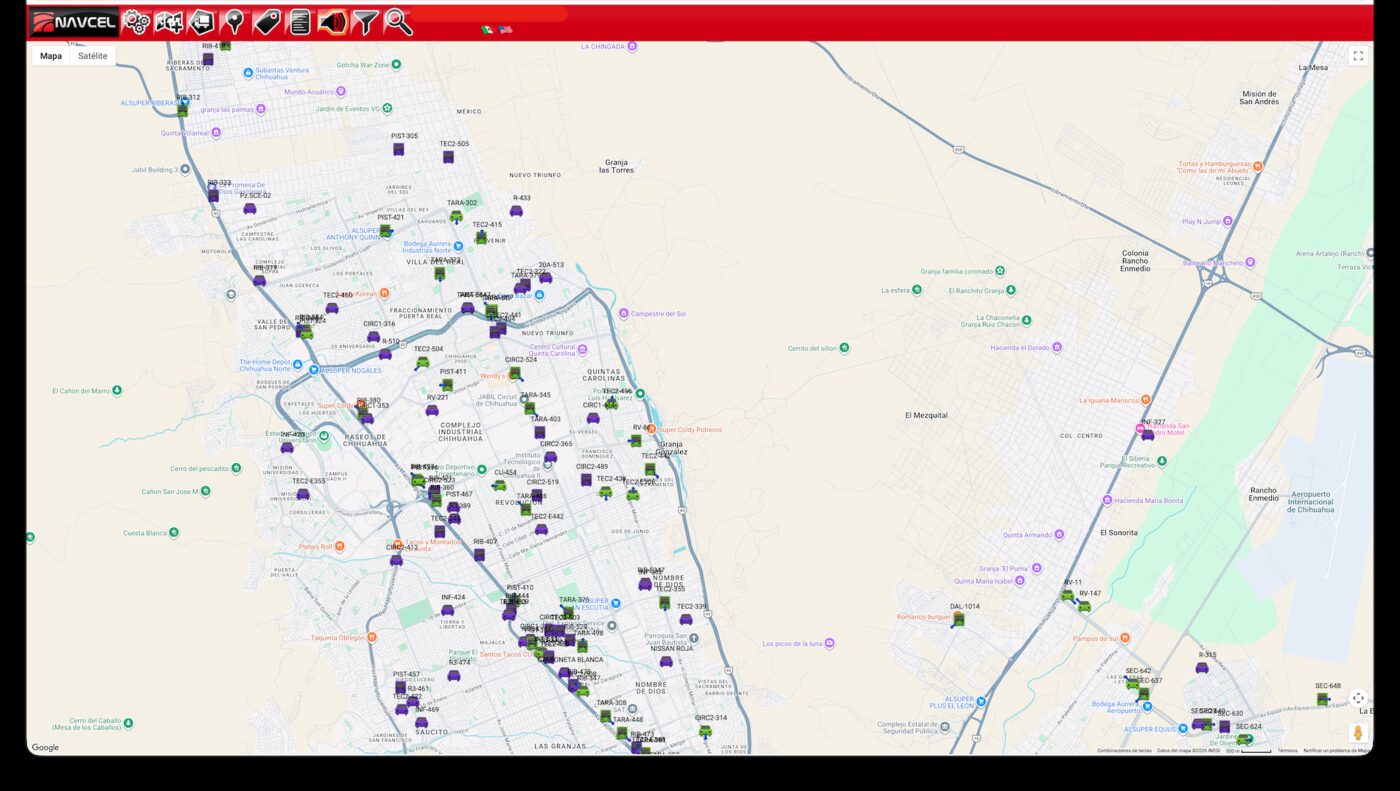Viewport: 1400px width, 791px height.
Task: Open the reports document toolbar icon
Action: (300, 22)
